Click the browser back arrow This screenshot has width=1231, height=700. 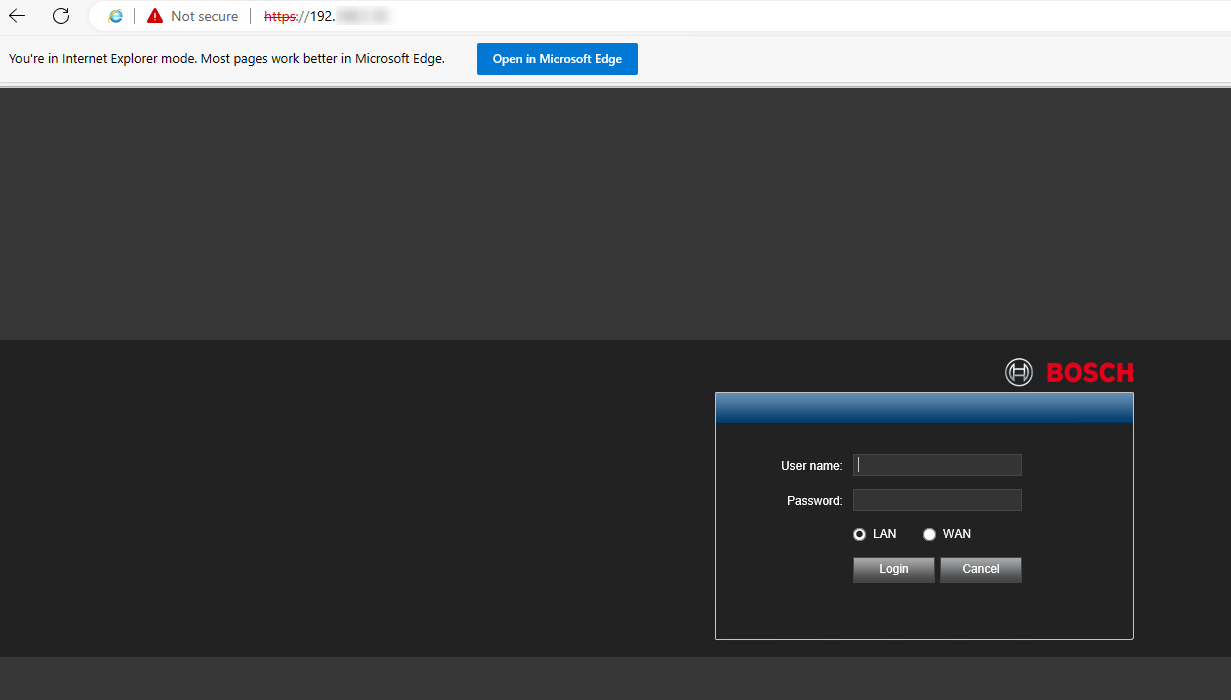click(17, 16)
